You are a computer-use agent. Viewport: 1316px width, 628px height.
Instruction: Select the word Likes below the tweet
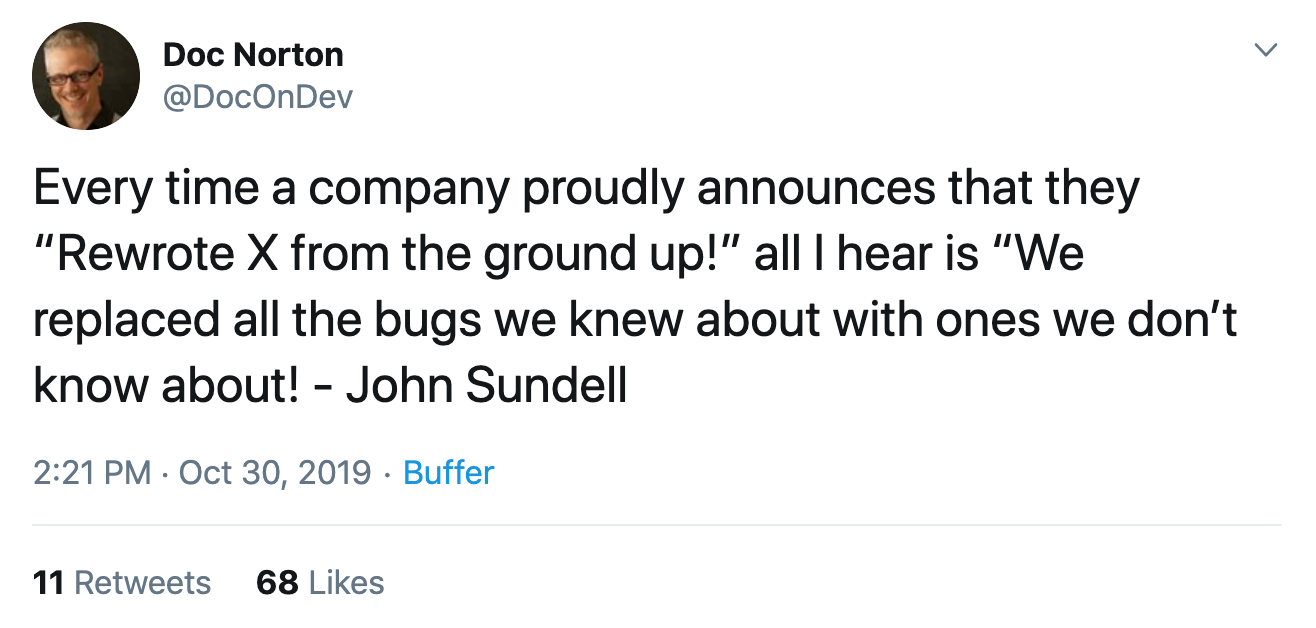(x=346, y=582)
